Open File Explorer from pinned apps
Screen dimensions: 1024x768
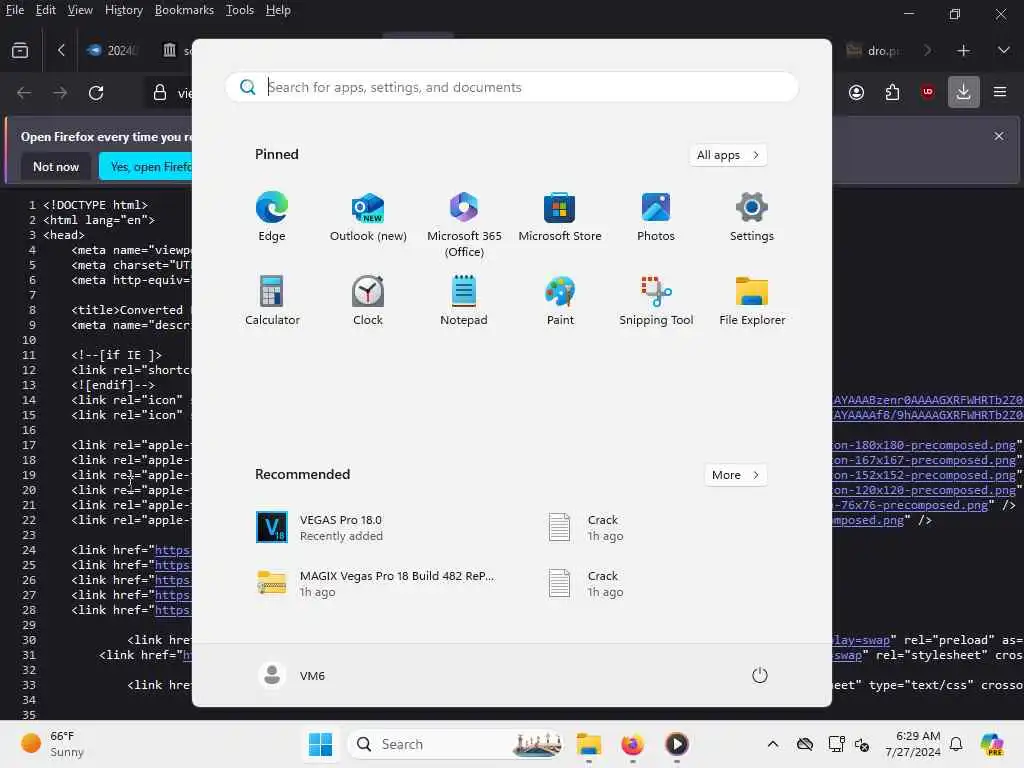click(752, 300)
